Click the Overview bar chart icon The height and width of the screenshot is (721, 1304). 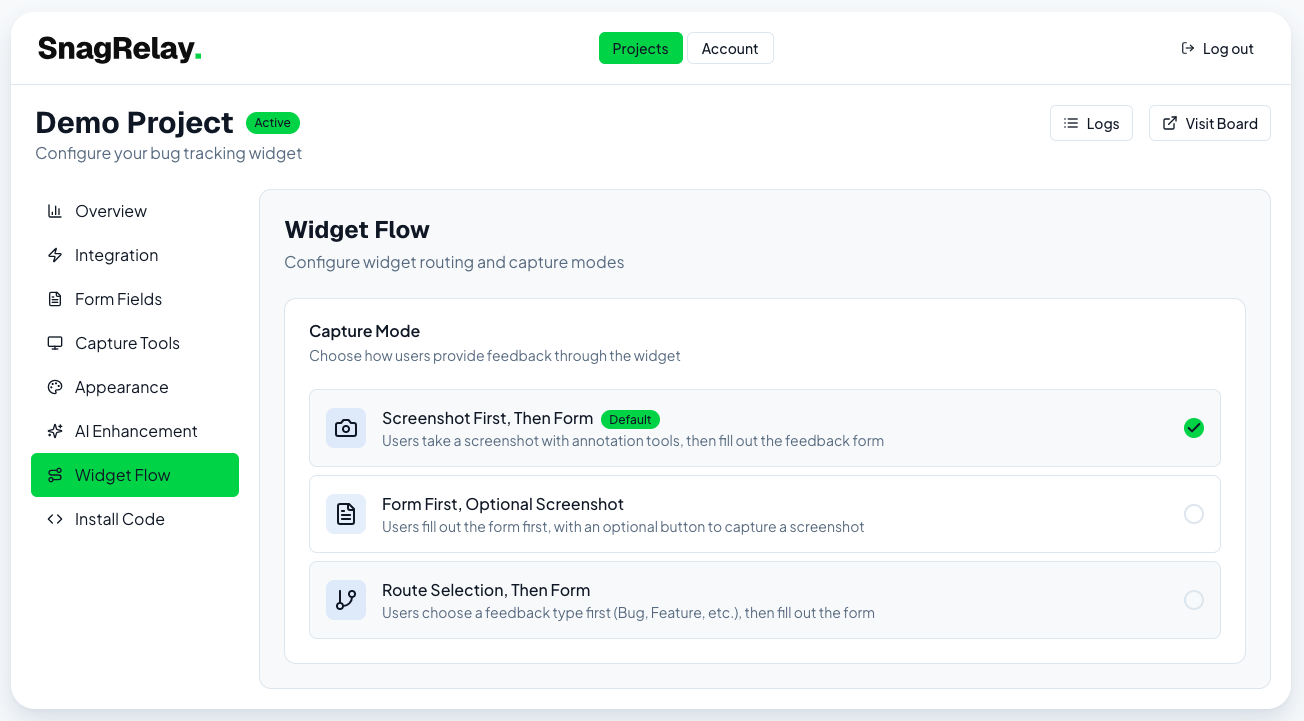pyautogui.click(x=55, y=211)
